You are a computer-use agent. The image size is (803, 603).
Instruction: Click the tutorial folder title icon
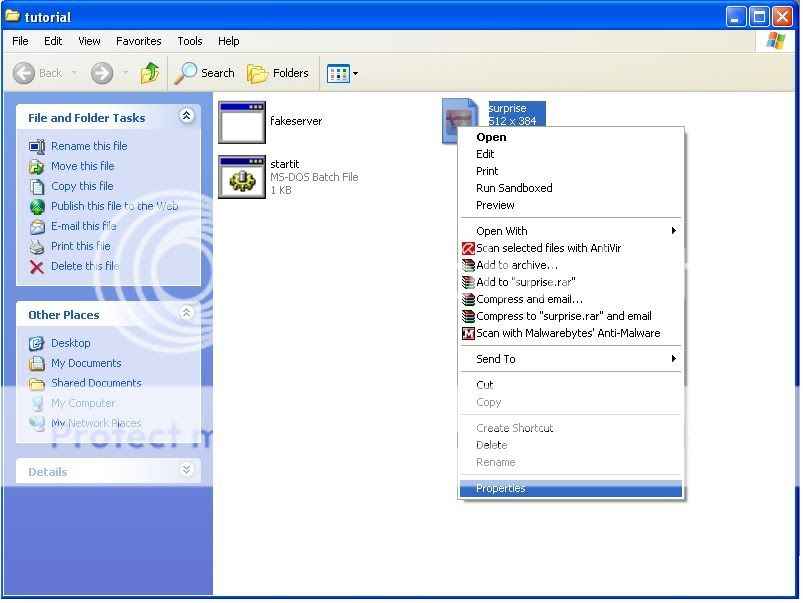coord(12,16)
